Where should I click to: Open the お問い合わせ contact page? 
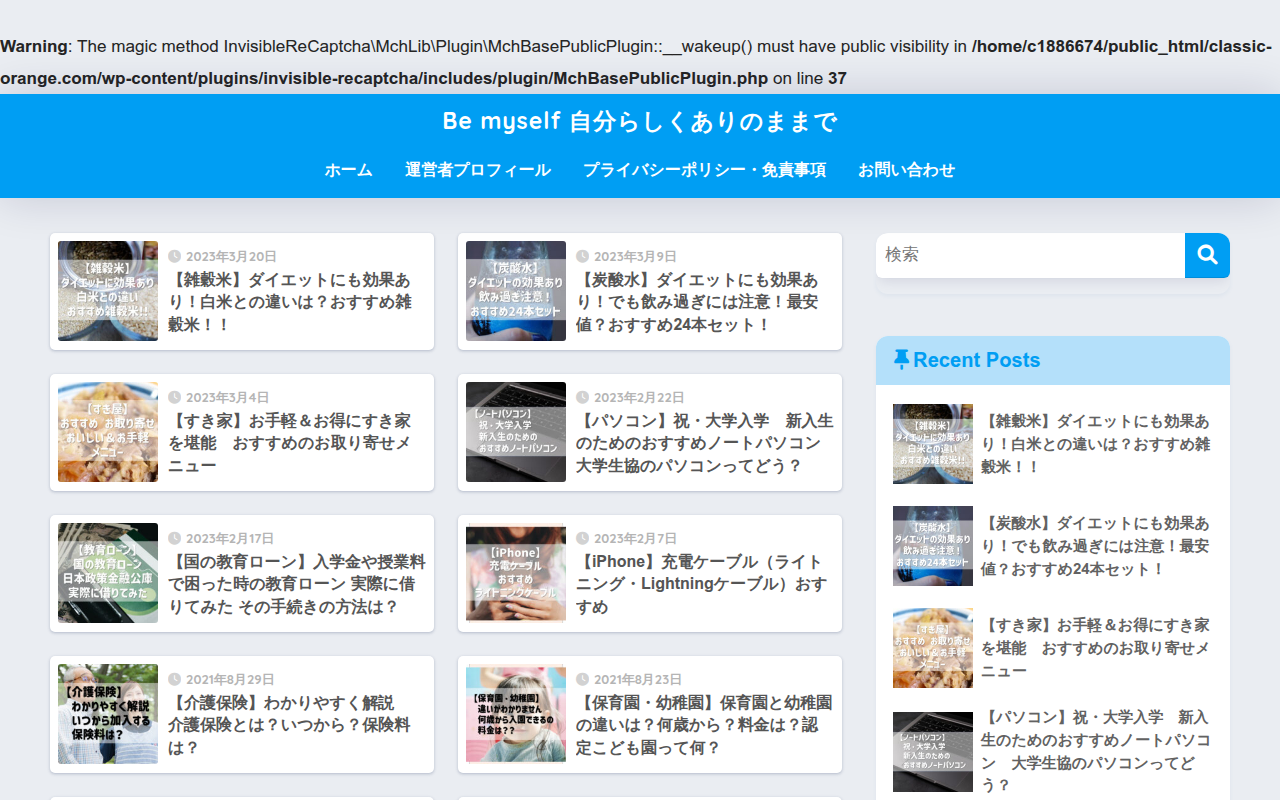pyautogui.click(x=907, y=170)
